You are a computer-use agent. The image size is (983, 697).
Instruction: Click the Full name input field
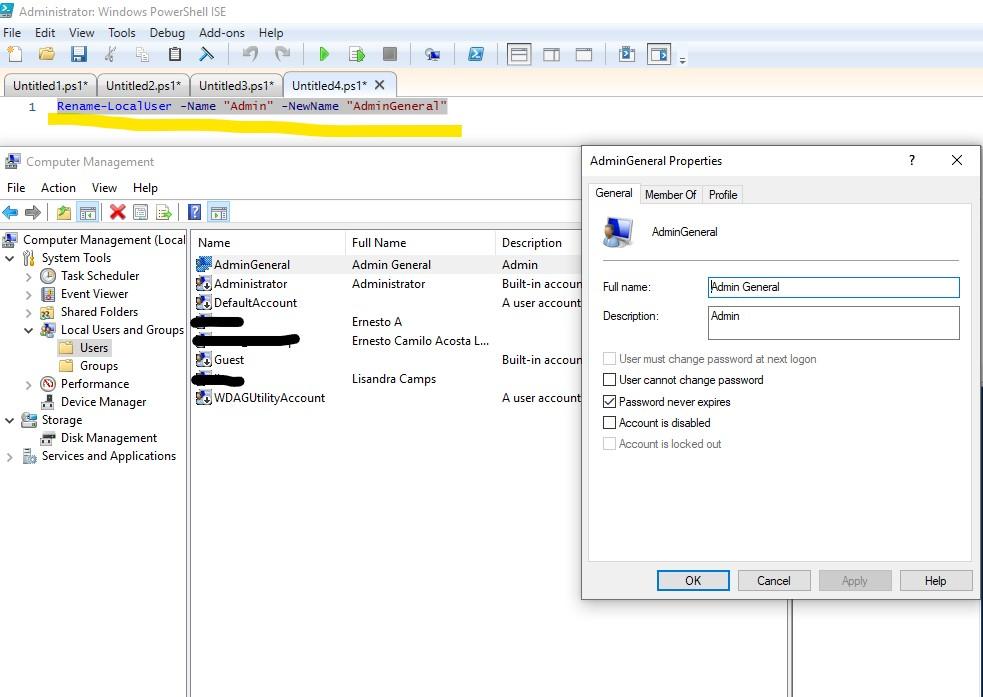tap(833, 287)
